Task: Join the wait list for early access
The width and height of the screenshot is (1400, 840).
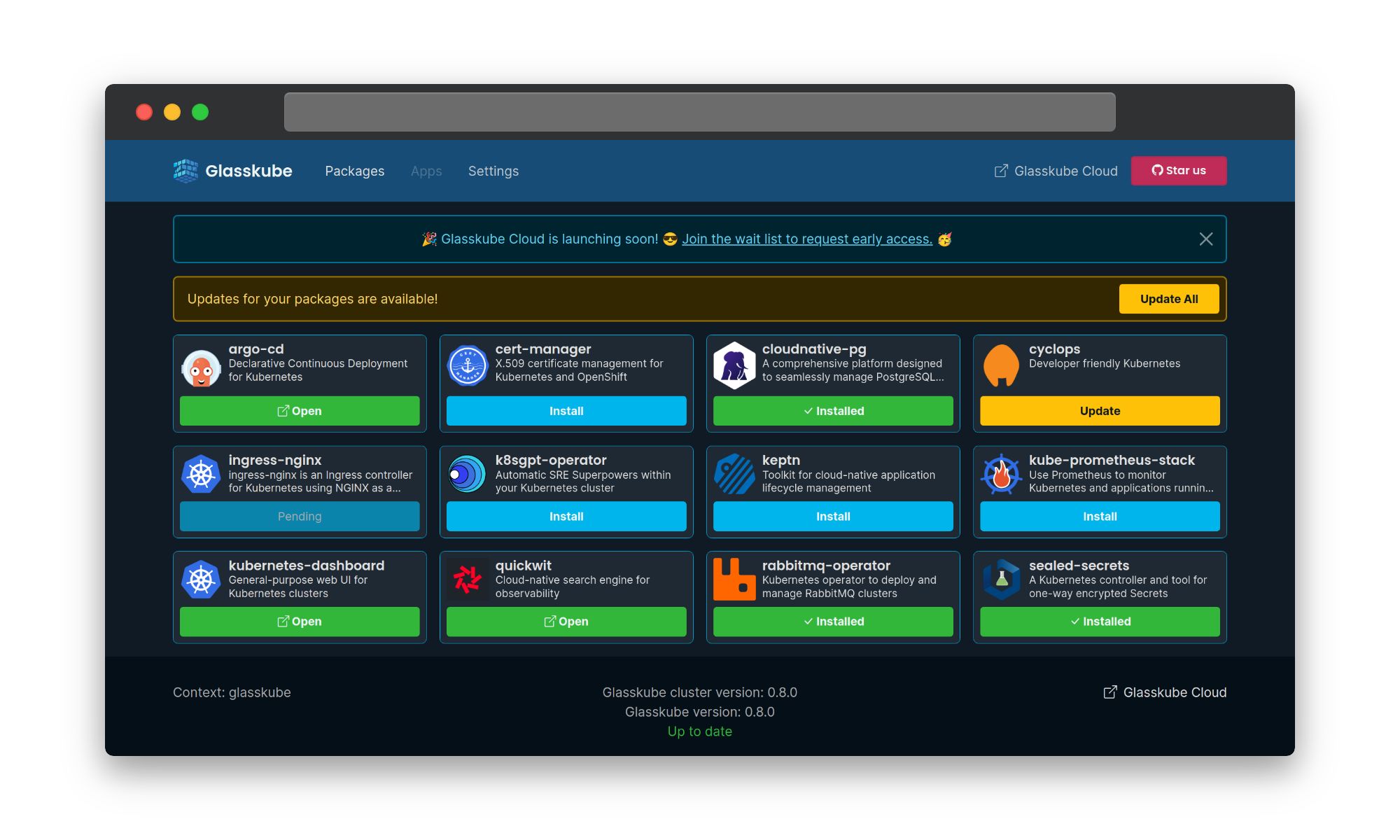Action: tap(806, 239)
